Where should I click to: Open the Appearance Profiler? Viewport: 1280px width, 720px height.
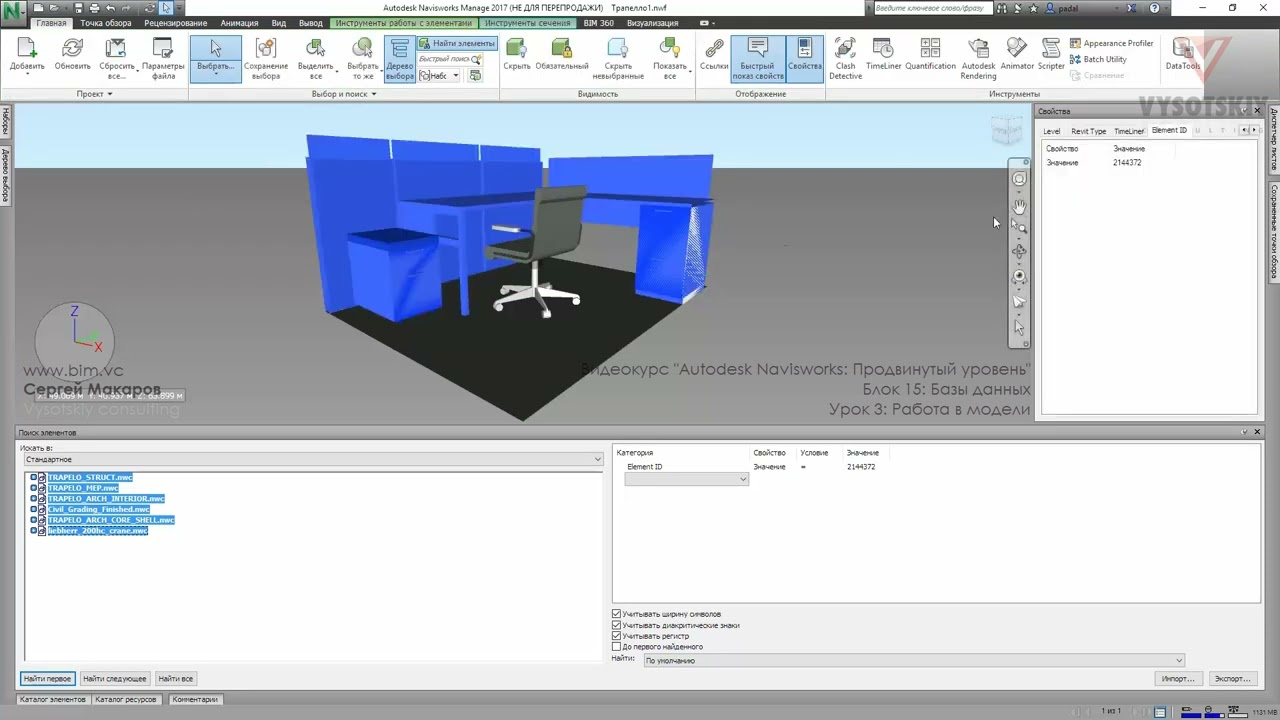coord(1112,43)
